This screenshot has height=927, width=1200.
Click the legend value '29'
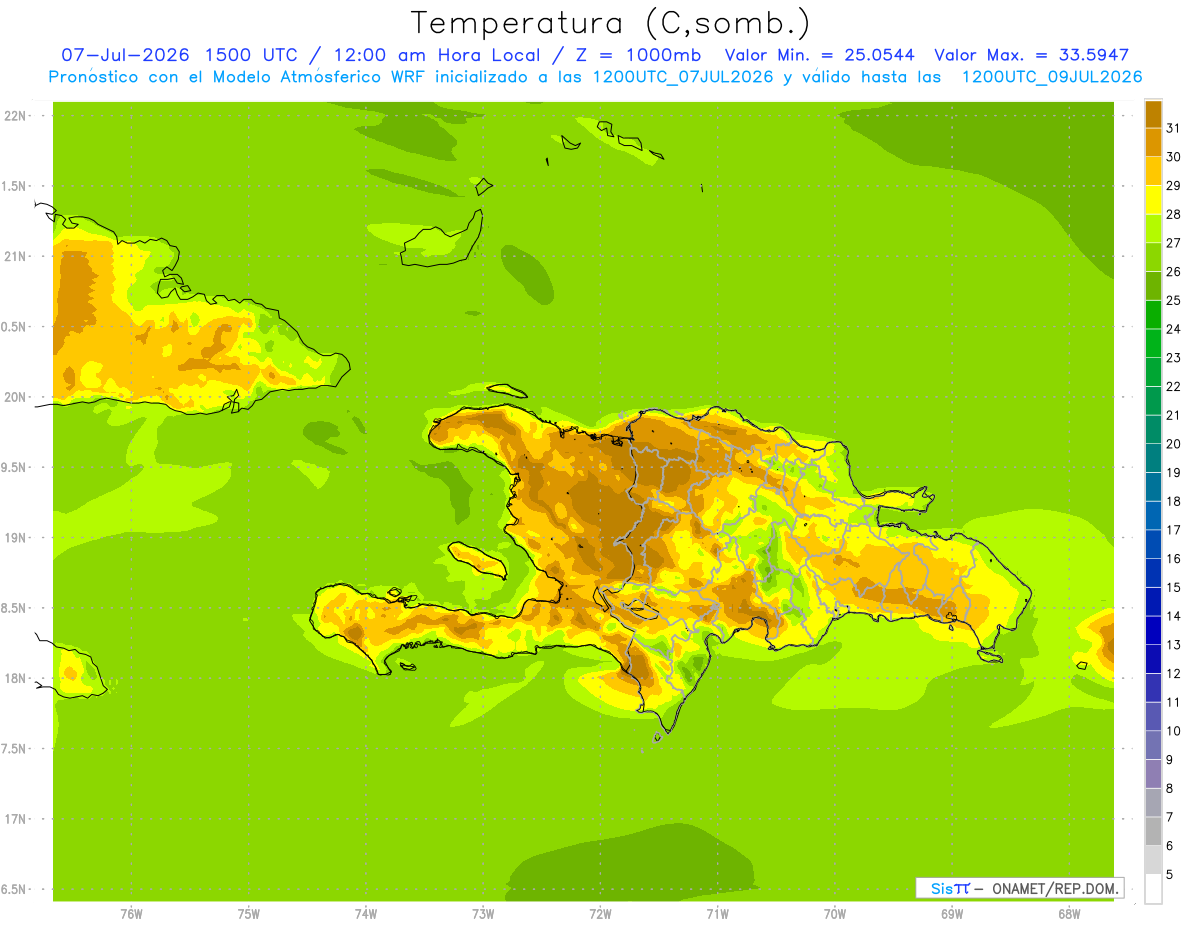[x=1173, y=185]
